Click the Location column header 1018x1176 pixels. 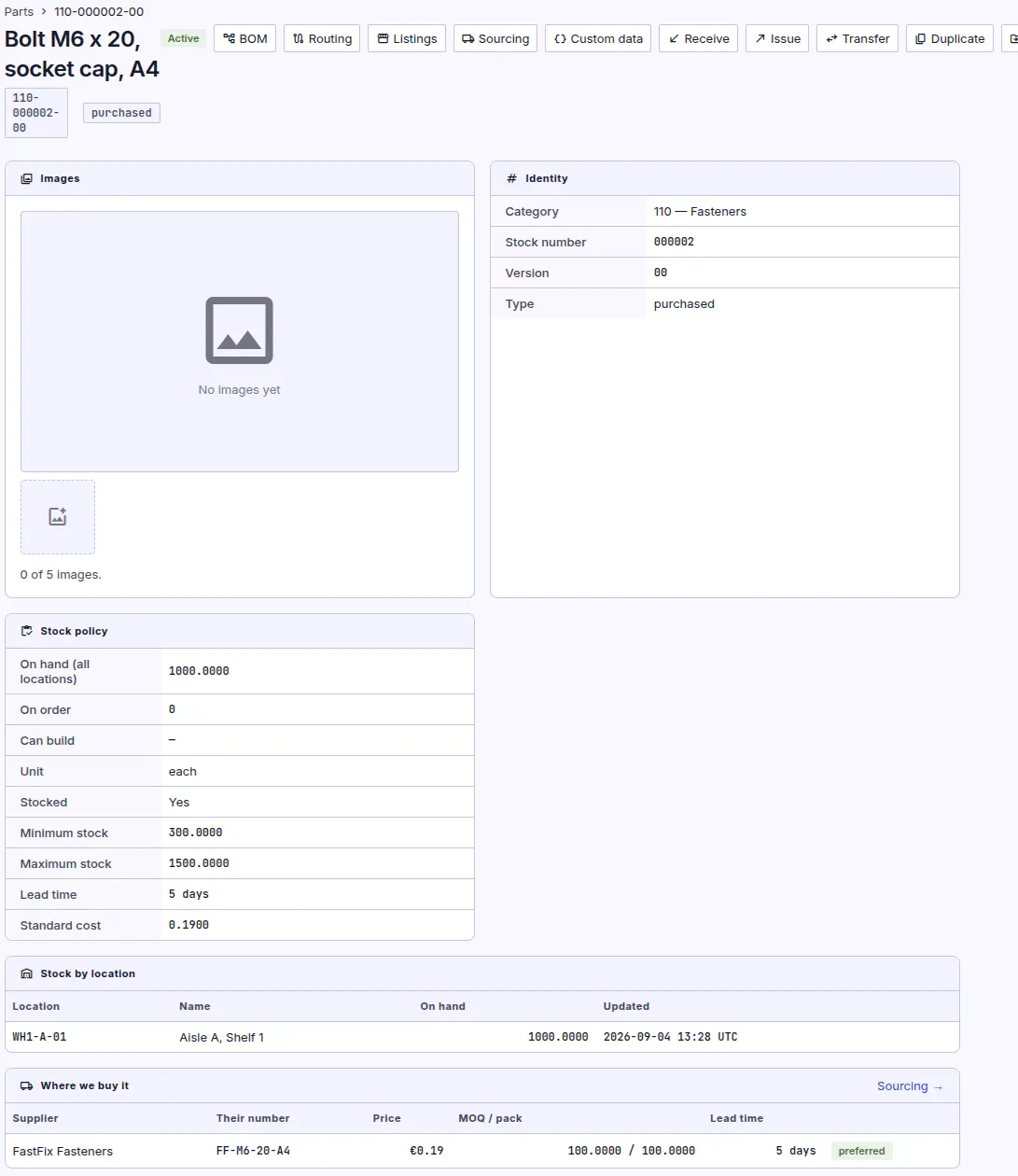[x=36, y=1006]
